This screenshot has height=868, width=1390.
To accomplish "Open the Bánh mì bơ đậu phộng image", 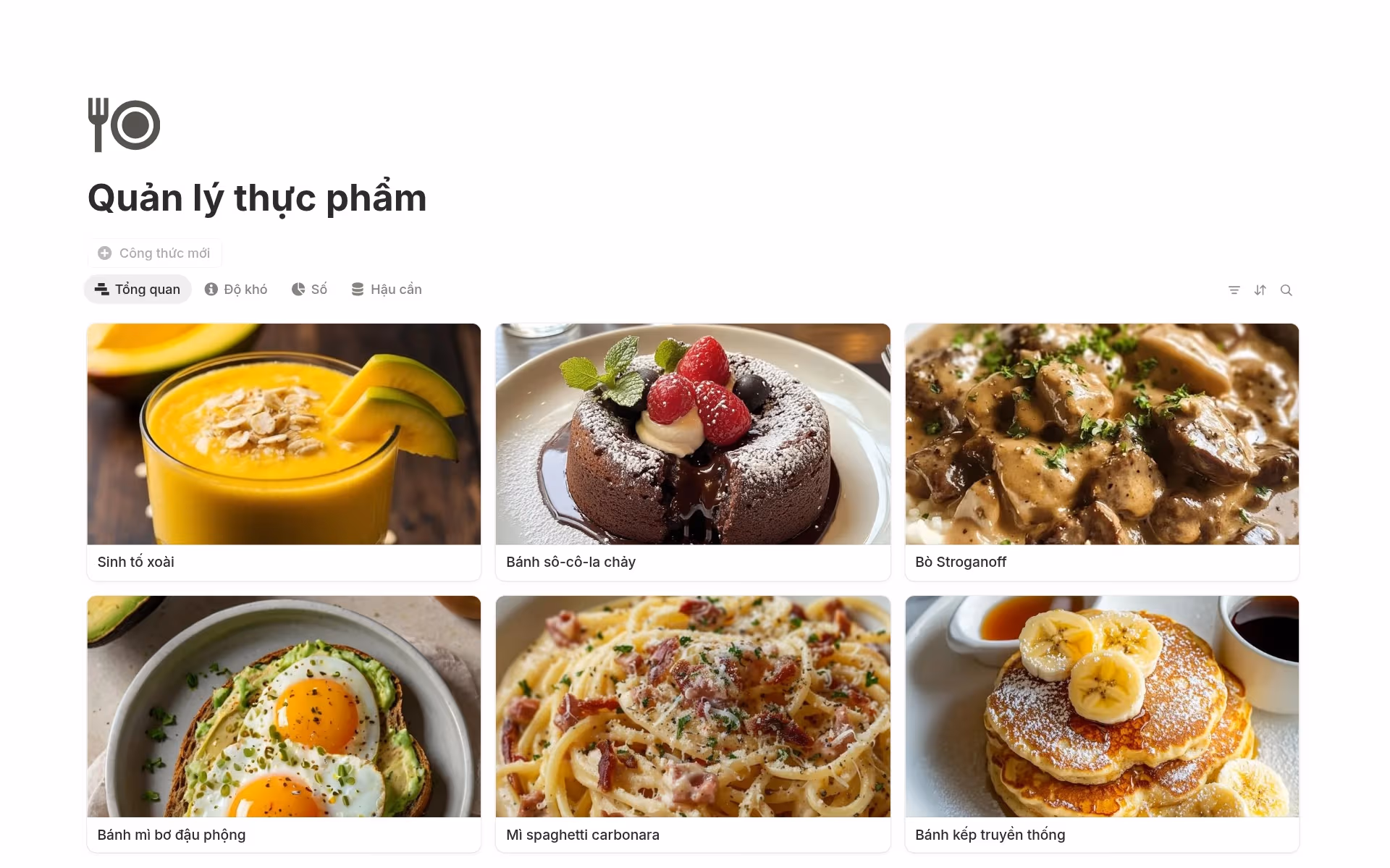I will pos(284,707).
